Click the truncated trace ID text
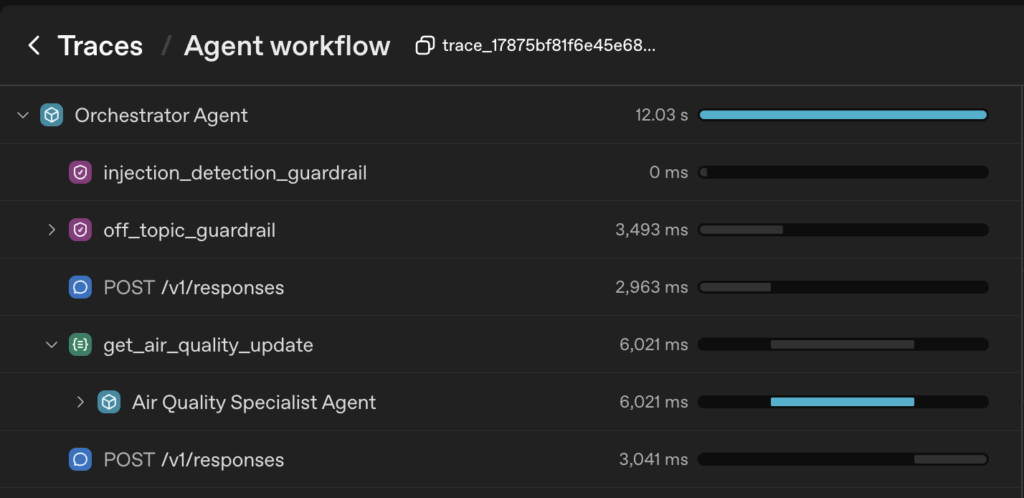Image resolution: width=1024 pixels, height=498 pixels. coord(549,46)
